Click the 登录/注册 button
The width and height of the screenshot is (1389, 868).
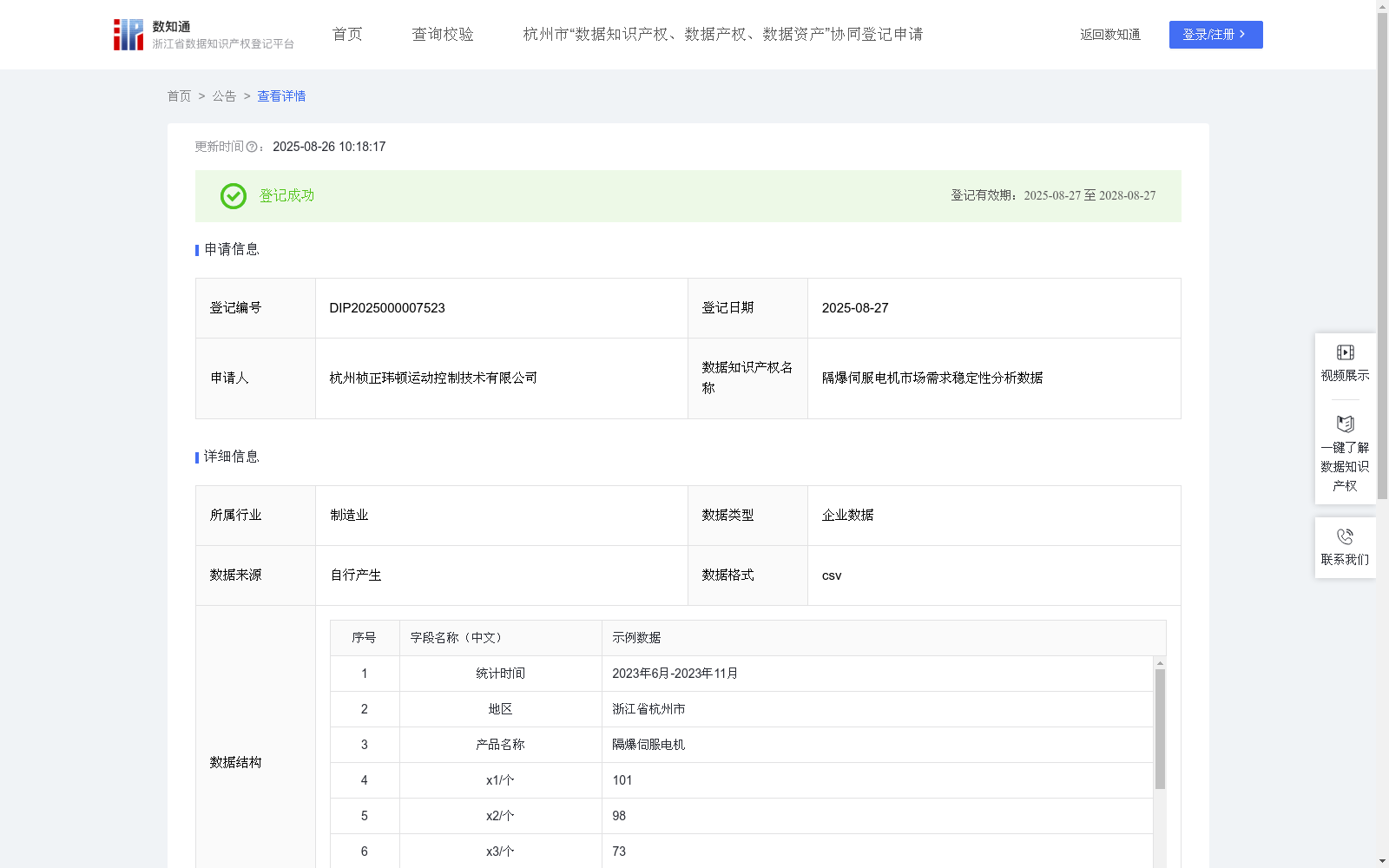pyautogui.click(x=1215, y=35)
